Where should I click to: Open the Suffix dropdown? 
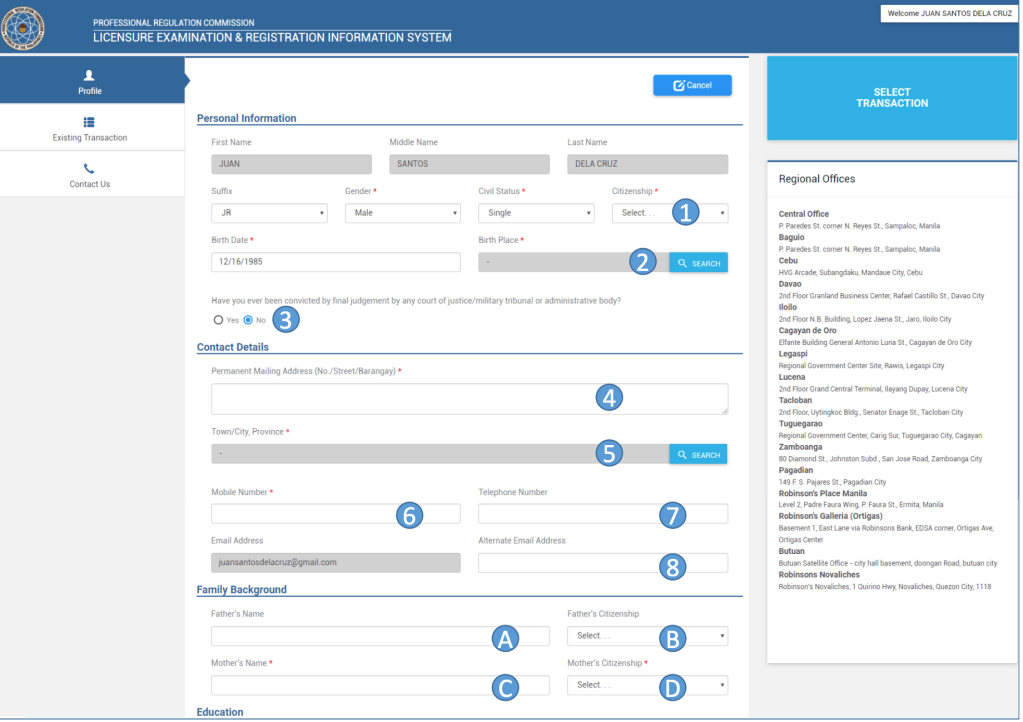[269, 213]
